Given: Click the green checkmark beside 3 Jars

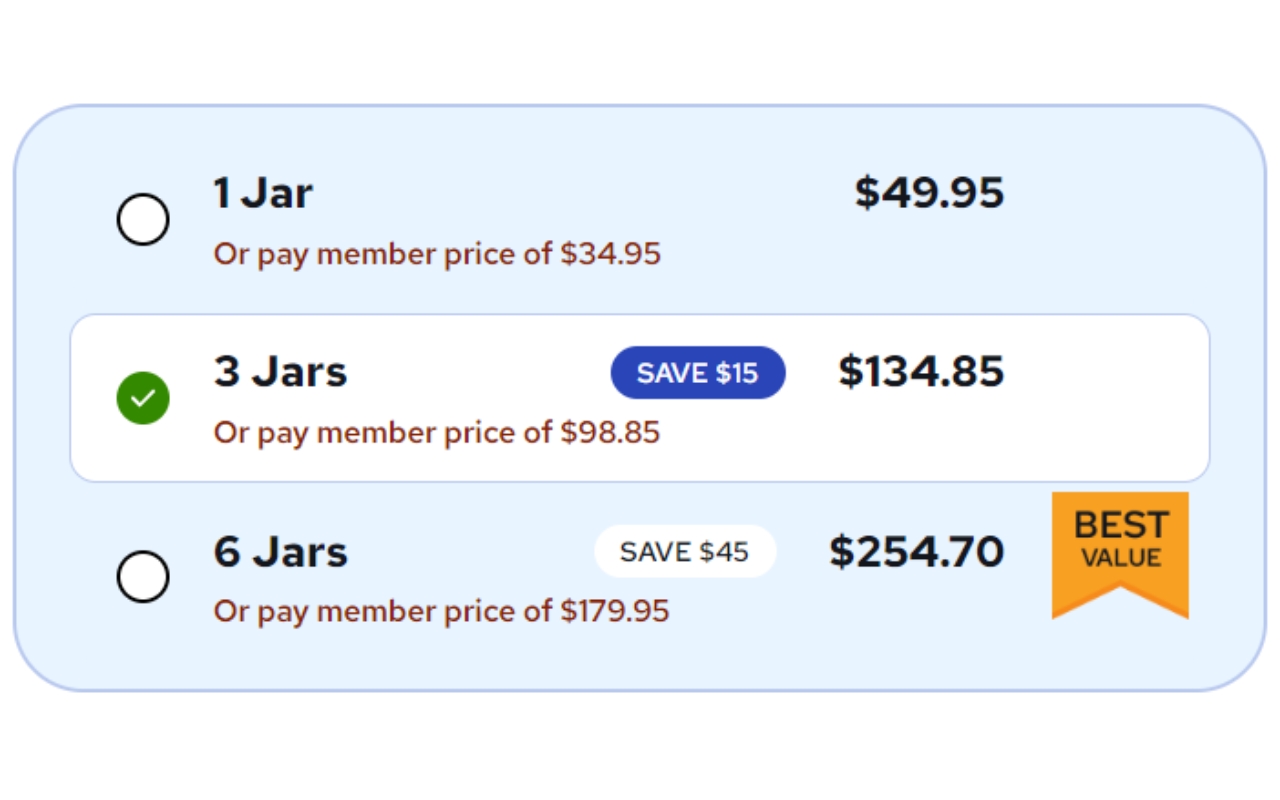Looking at the screenshot, I should [143, 398].
